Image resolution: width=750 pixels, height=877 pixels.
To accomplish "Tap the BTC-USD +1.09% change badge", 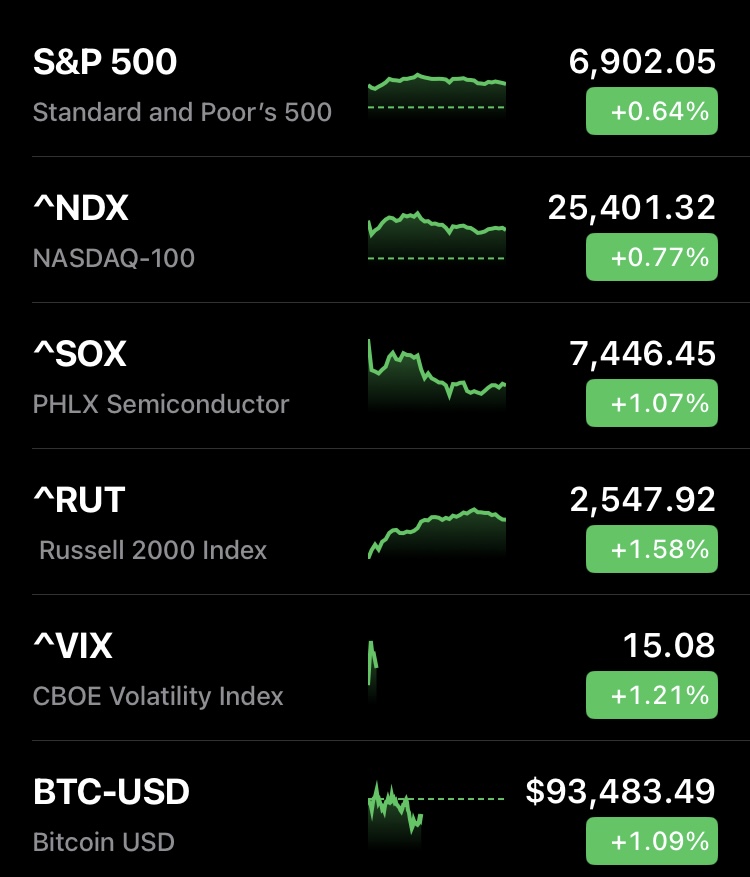I will (651, 840).
